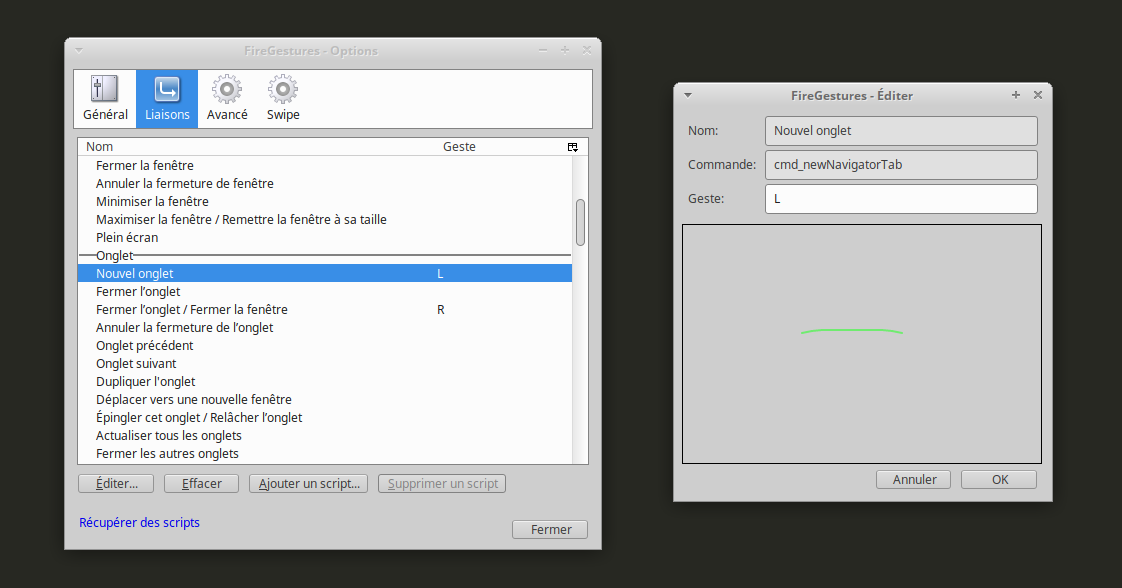Click the gestures list vertical scrollbar thumb

(580, 222)
